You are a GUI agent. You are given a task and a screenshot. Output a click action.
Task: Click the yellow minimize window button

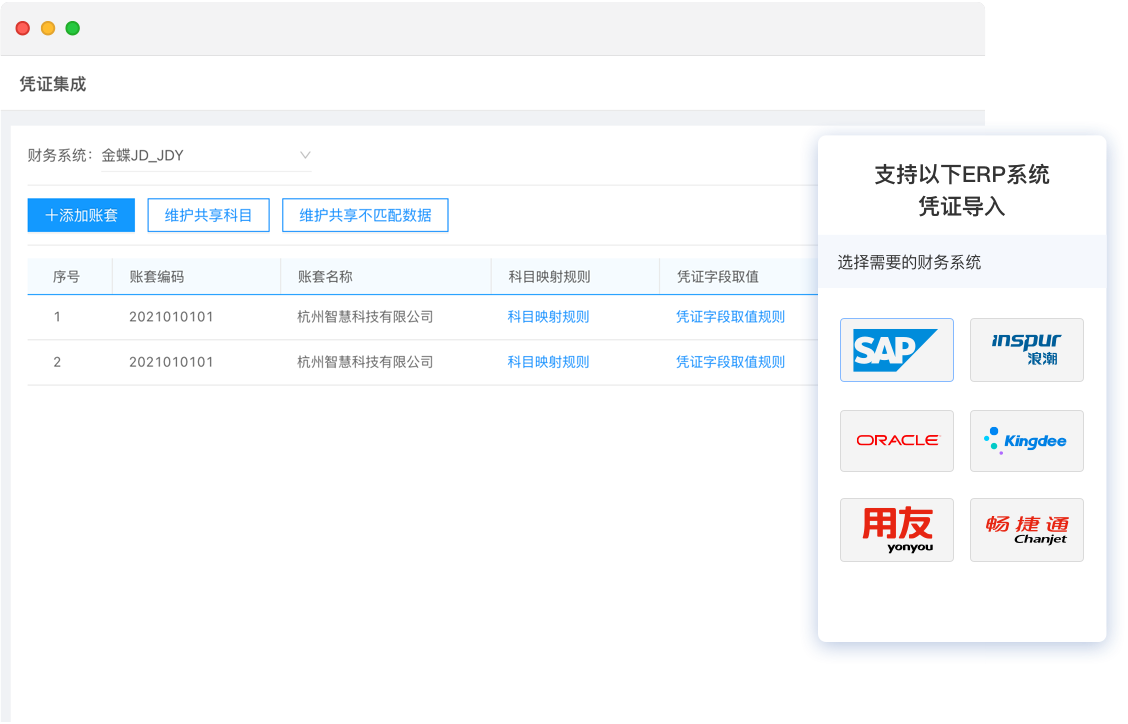point(47,28)
